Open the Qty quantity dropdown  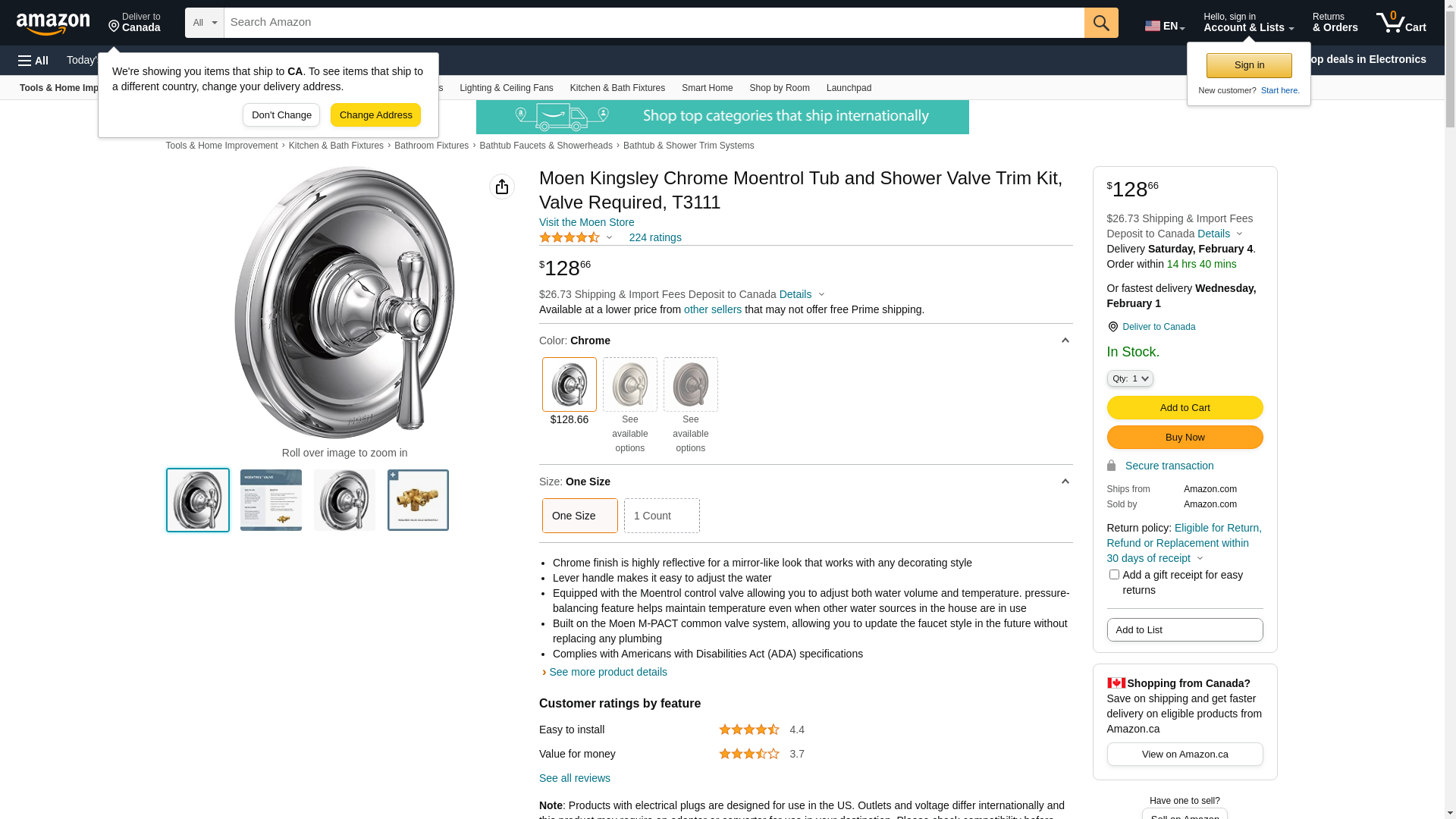tap(1129, 378)
